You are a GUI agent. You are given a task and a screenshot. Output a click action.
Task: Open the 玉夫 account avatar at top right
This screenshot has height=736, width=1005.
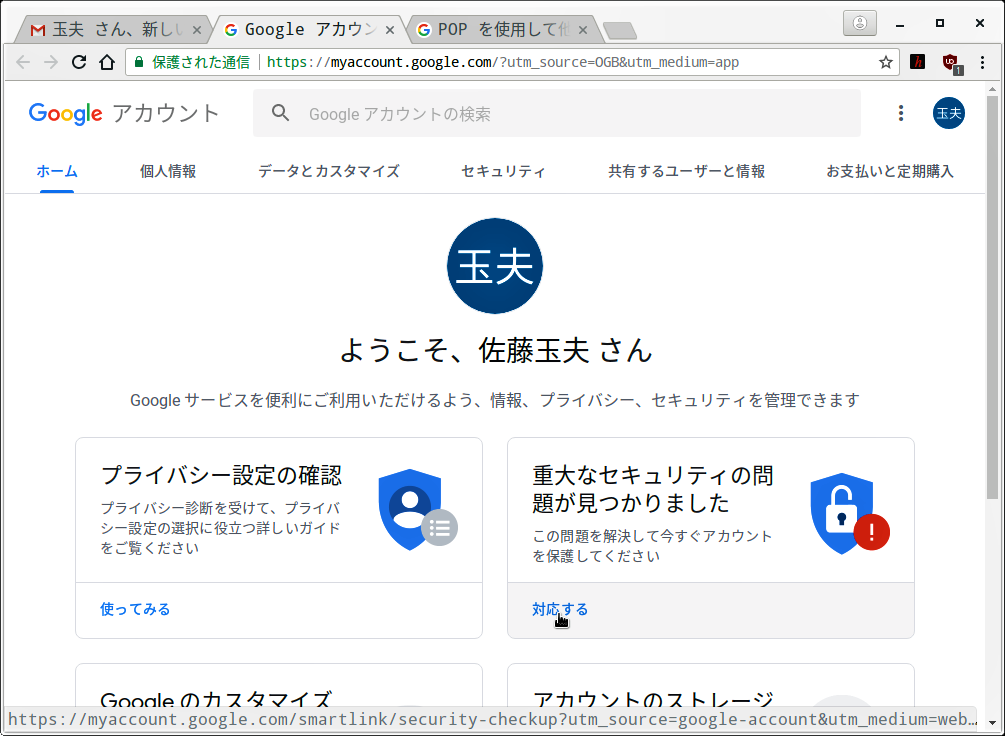(x=949, y=113)
